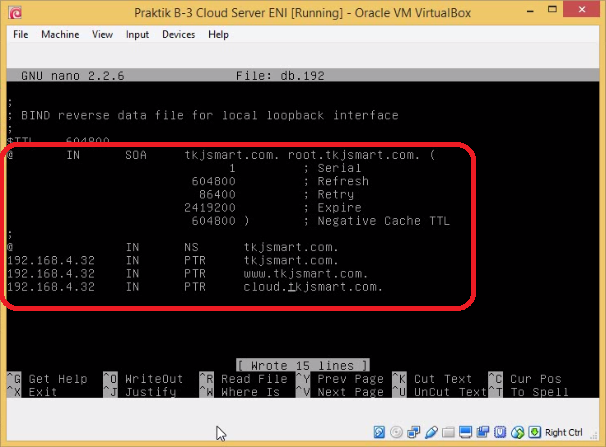Click the ^T To Spell shortcut
606x447 pixels.
click(529, 392)
